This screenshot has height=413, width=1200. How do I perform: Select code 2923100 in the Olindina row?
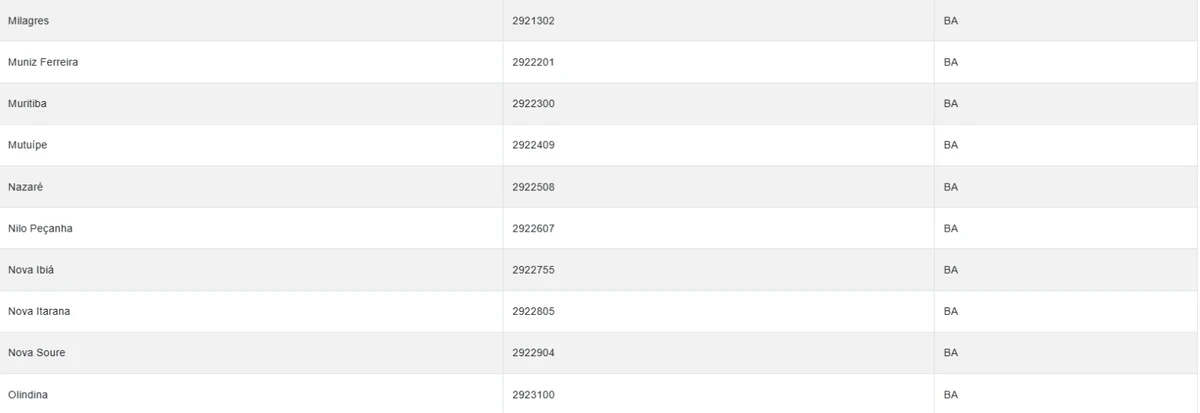click(533, 395)
